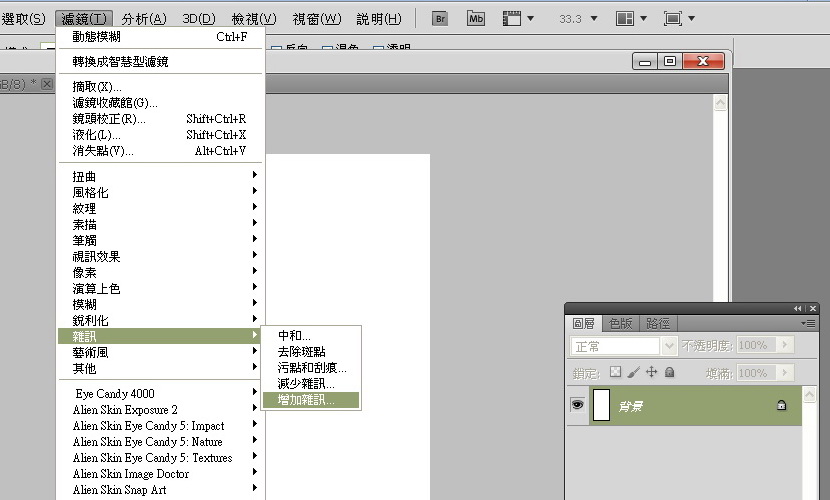This screenshot has height=500, width=830.
Task: Open the 像素 filter group
Action: coord(159,272)
